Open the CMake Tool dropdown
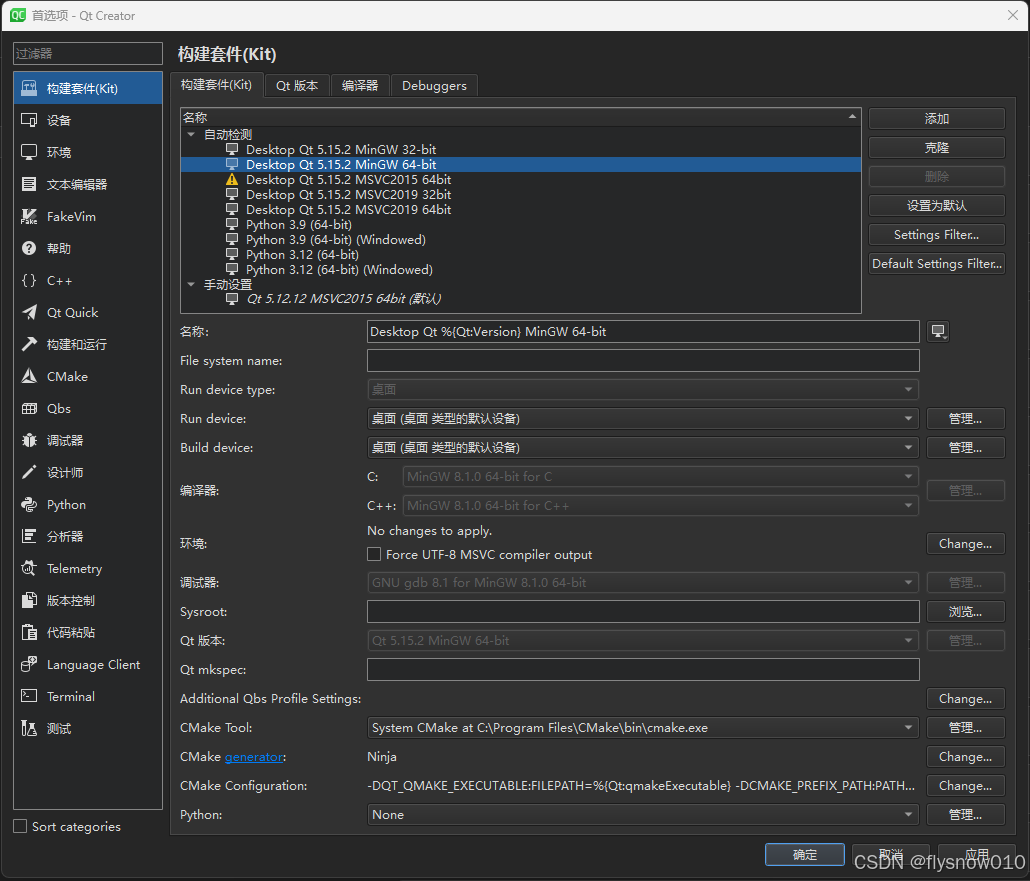Screen dimensions: 1030x881 pyautogui.click(x=642, y=728)
